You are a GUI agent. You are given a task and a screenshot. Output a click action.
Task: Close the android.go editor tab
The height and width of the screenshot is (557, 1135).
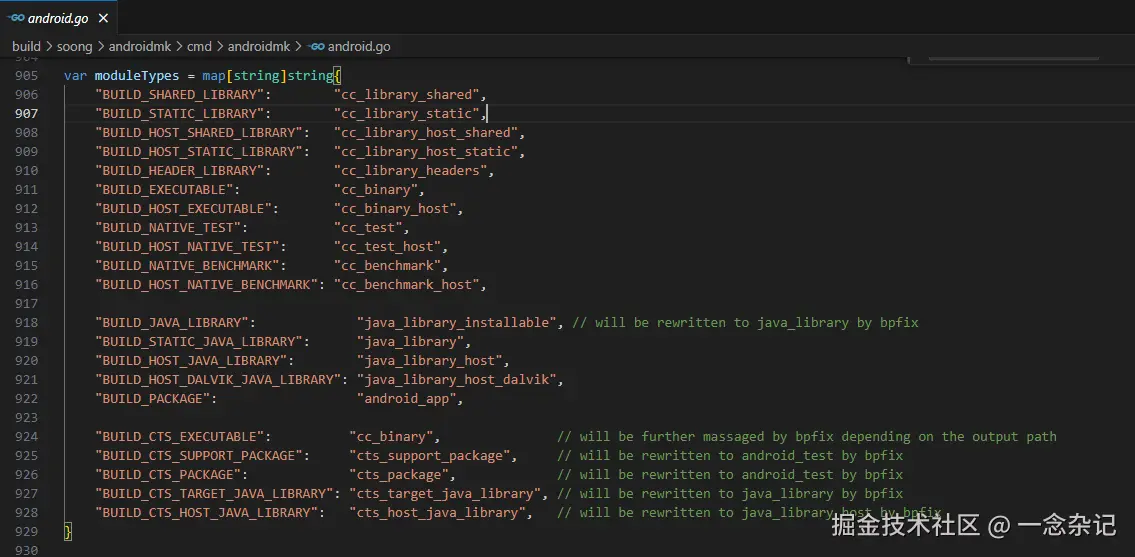coord(104,19)
